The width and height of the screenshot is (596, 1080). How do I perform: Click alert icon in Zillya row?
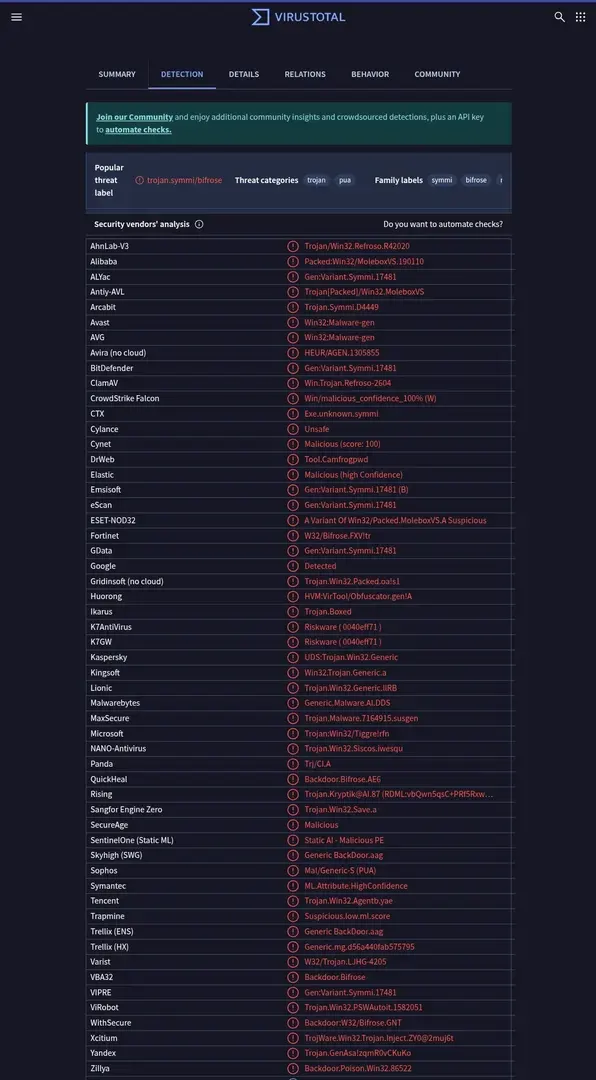click(293, 1068)
